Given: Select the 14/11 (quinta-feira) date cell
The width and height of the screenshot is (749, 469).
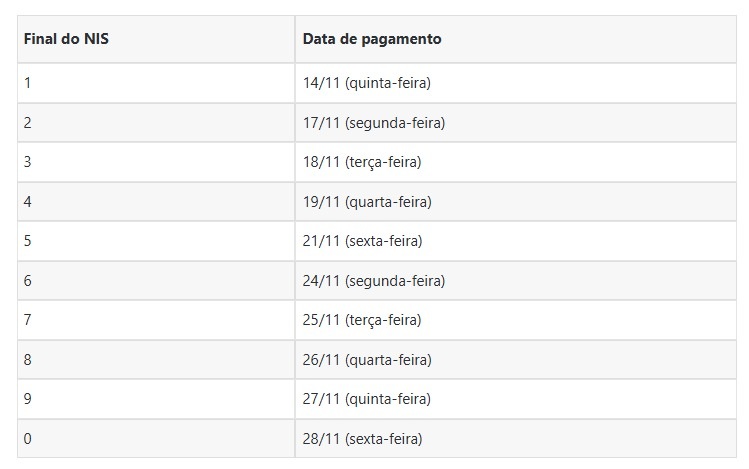Looking at the screenshot, I should [367, 83].
